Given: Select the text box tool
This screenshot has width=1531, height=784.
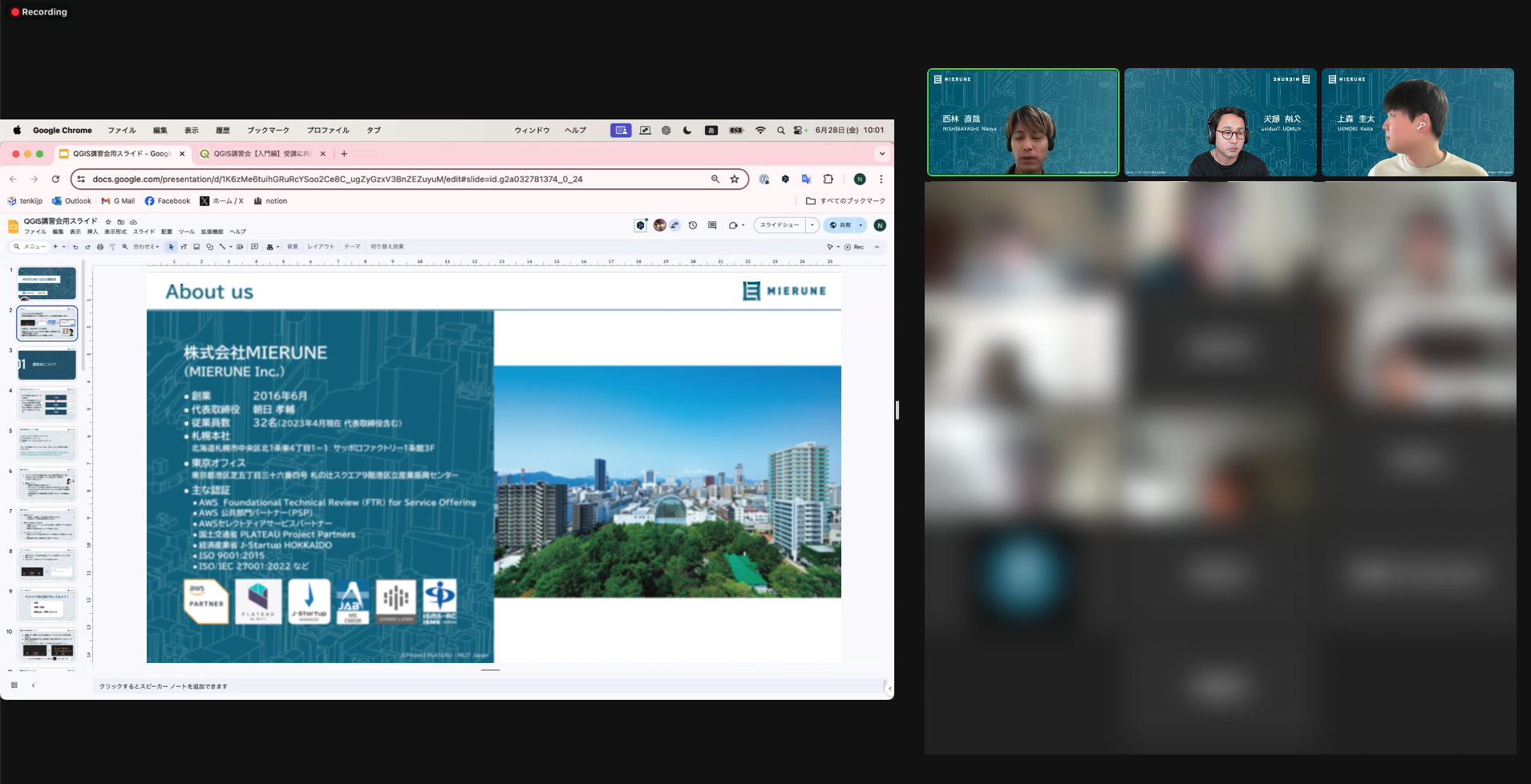Looking at the screenshot, I should 184,247.
